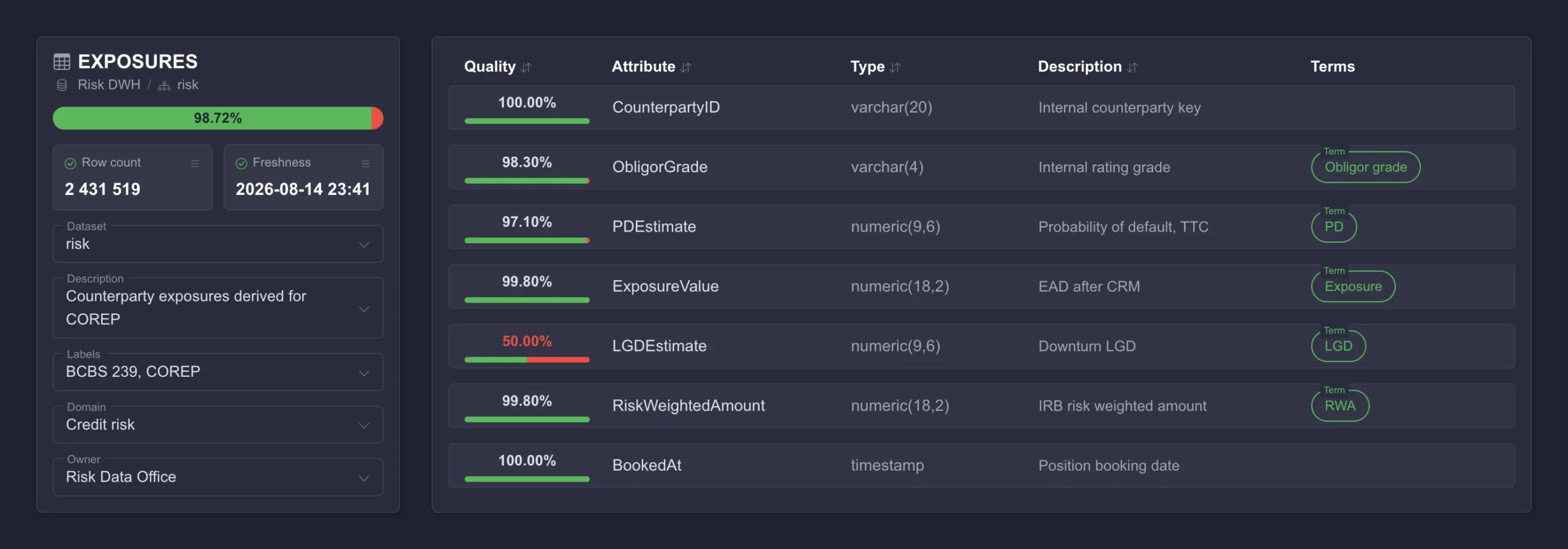The width and height of the screenshot is (1568, 549).
Task: Sort by Type using arrows icon
Action: pyautogui.click(x=895, y=67)
